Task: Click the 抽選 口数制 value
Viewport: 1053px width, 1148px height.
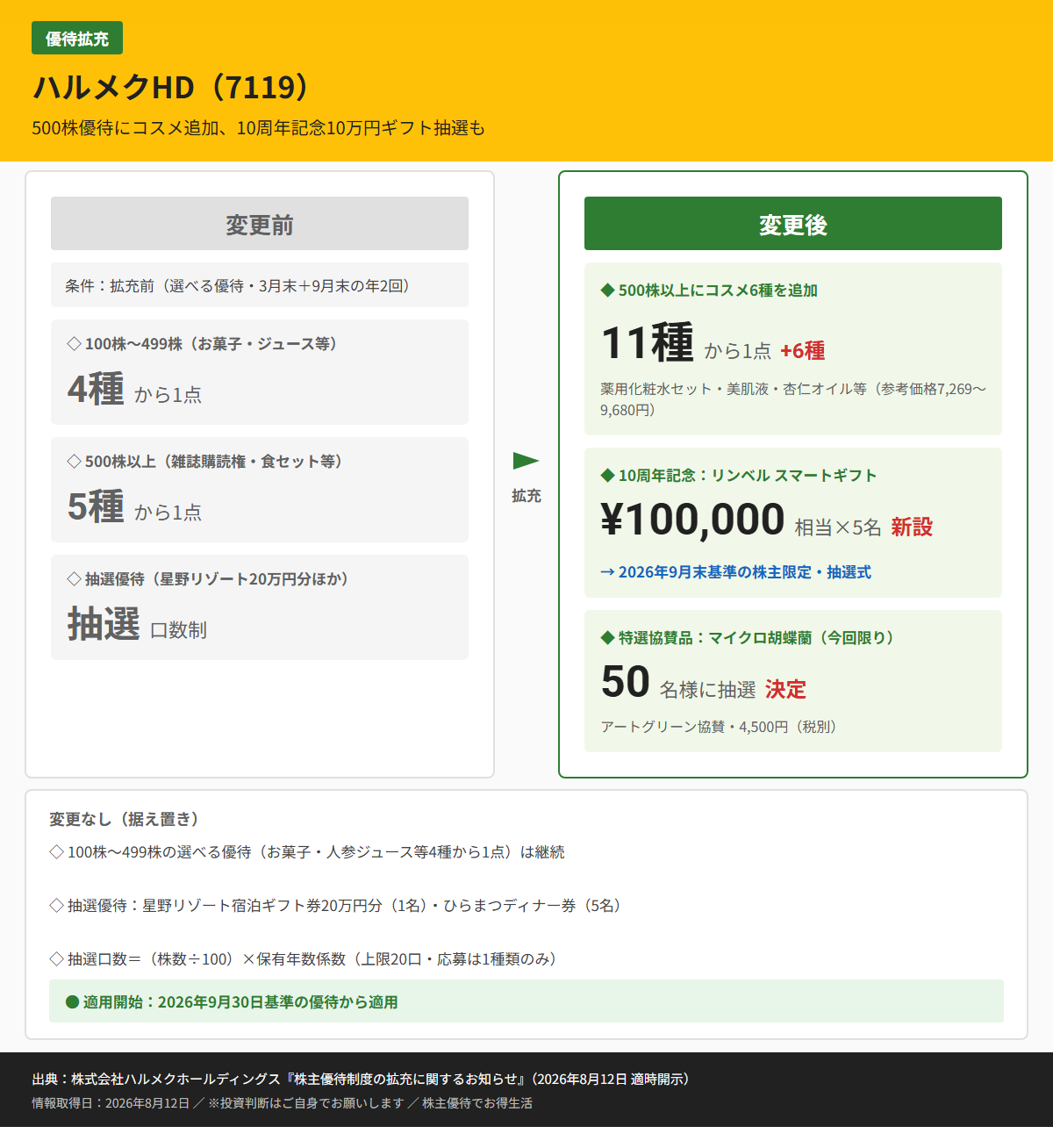Action: pyautogui.click(x=138, y=625)
